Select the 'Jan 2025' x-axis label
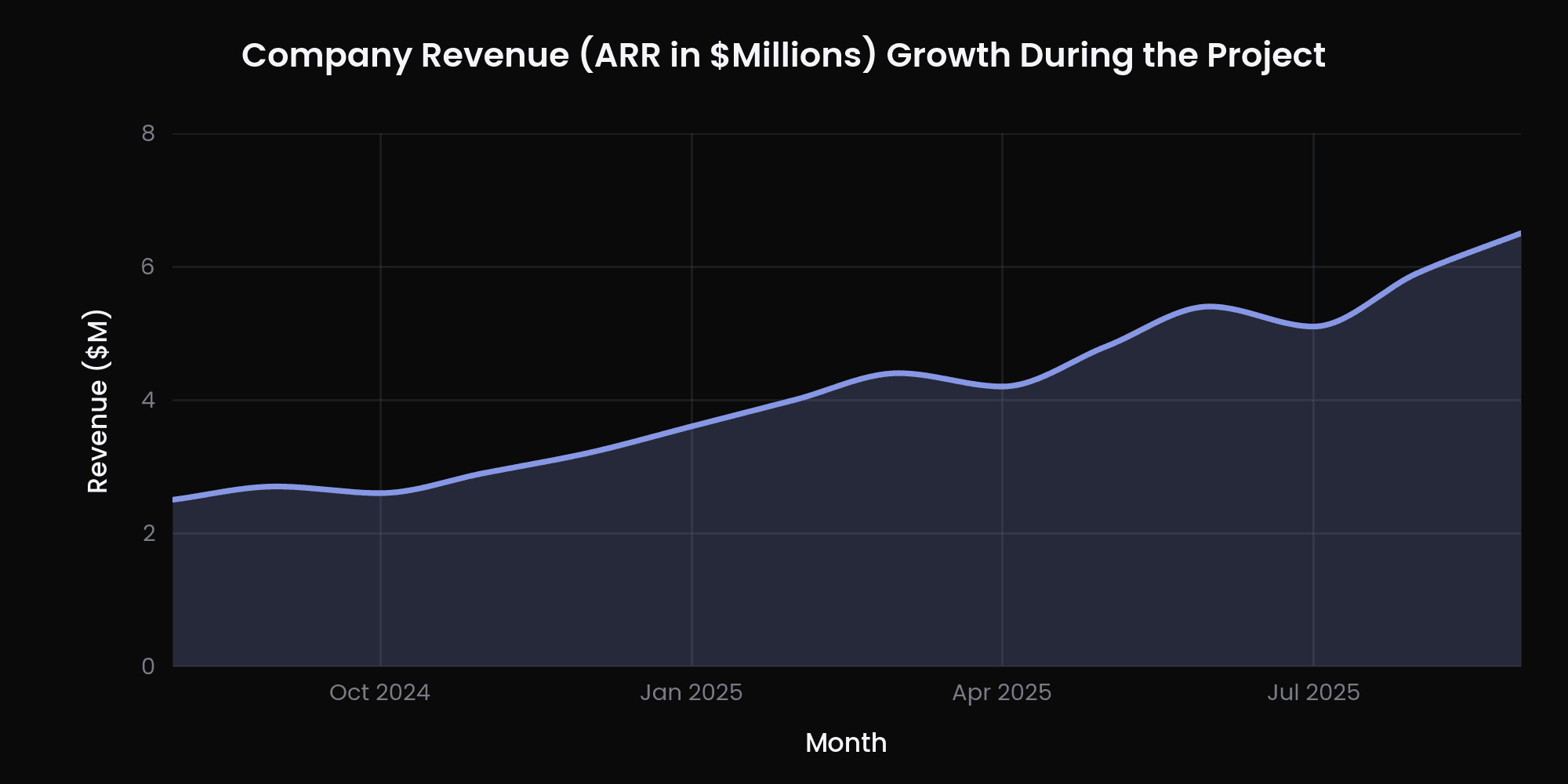The height and width of the screenshot is (784, 1568). (x=691, y=692)
